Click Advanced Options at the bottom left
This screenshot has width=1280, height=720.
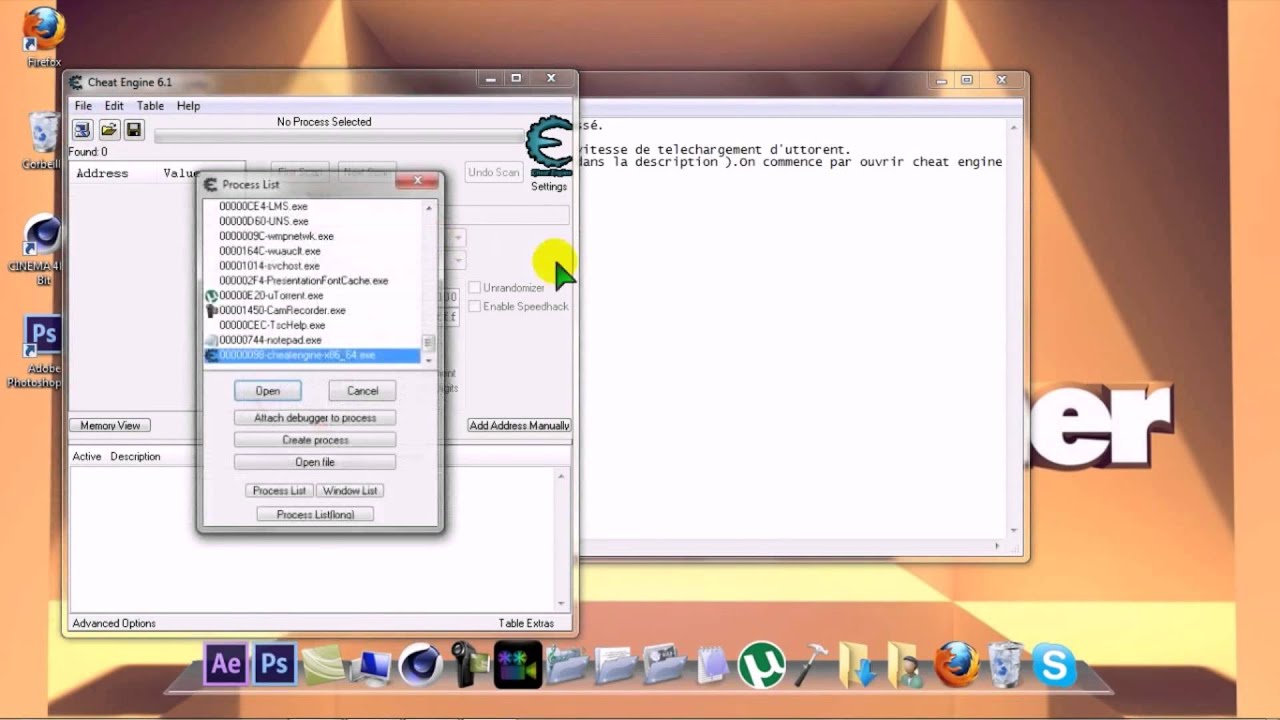[114, 624]
